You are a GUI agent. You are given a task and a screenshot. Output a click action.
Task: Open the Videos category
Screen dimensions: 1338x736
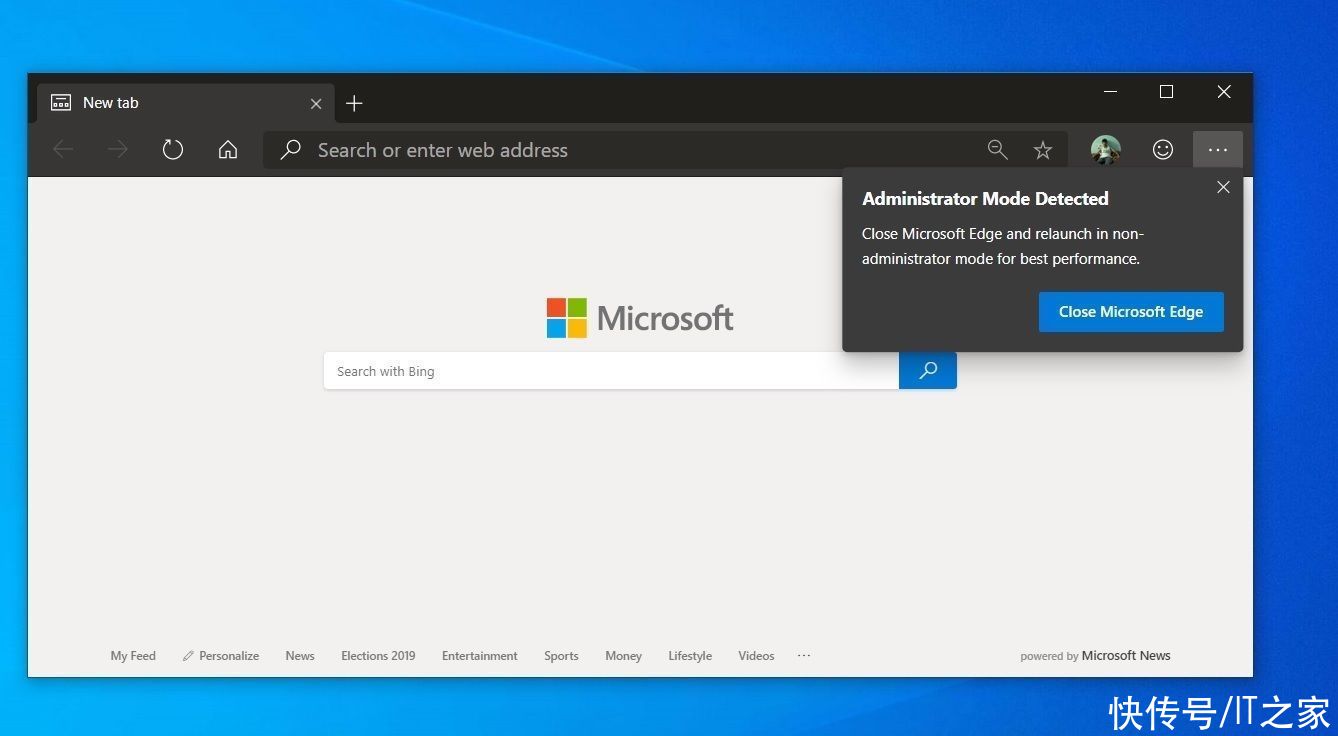click(756, 656)
